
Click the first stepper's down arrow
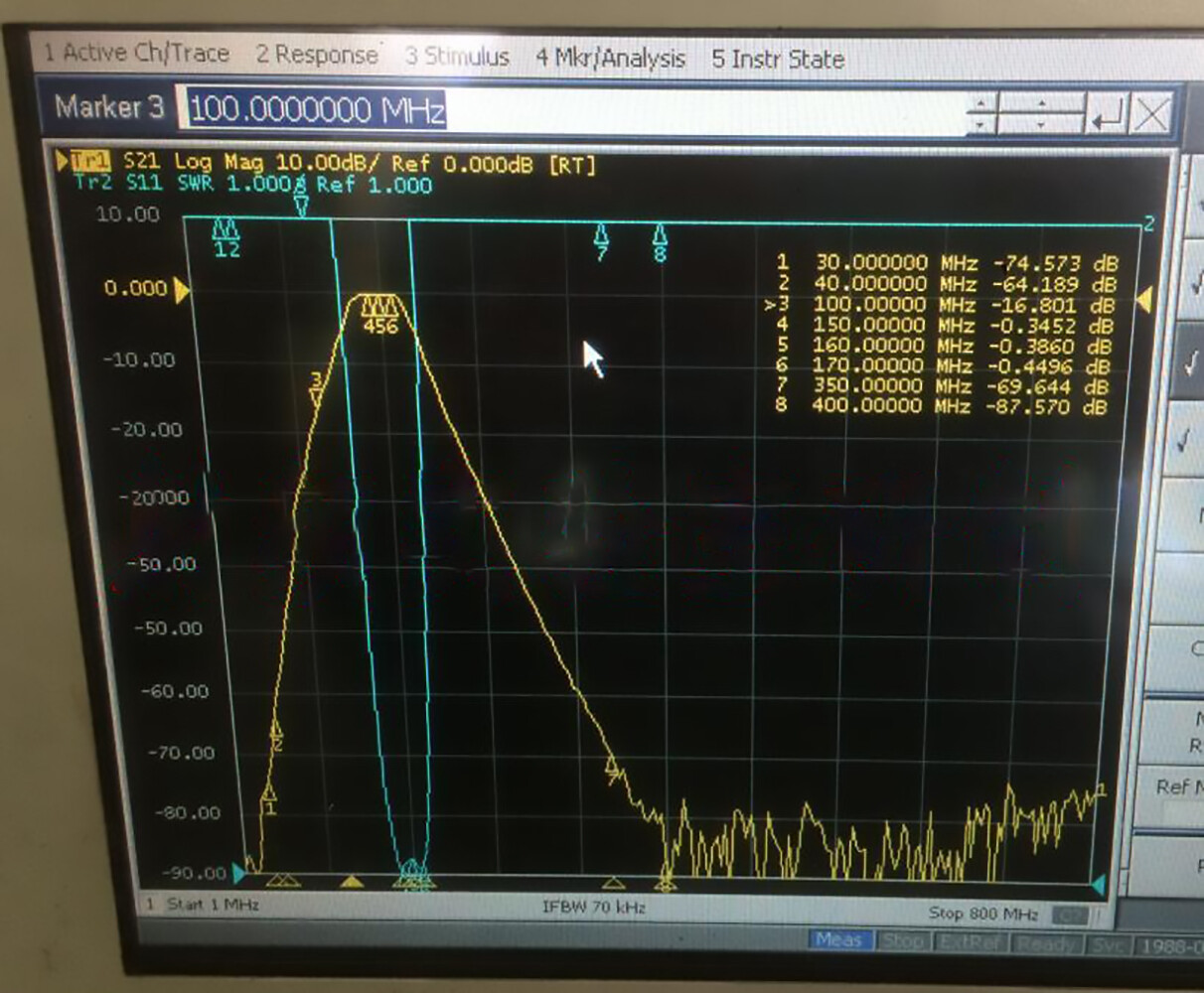981,124
